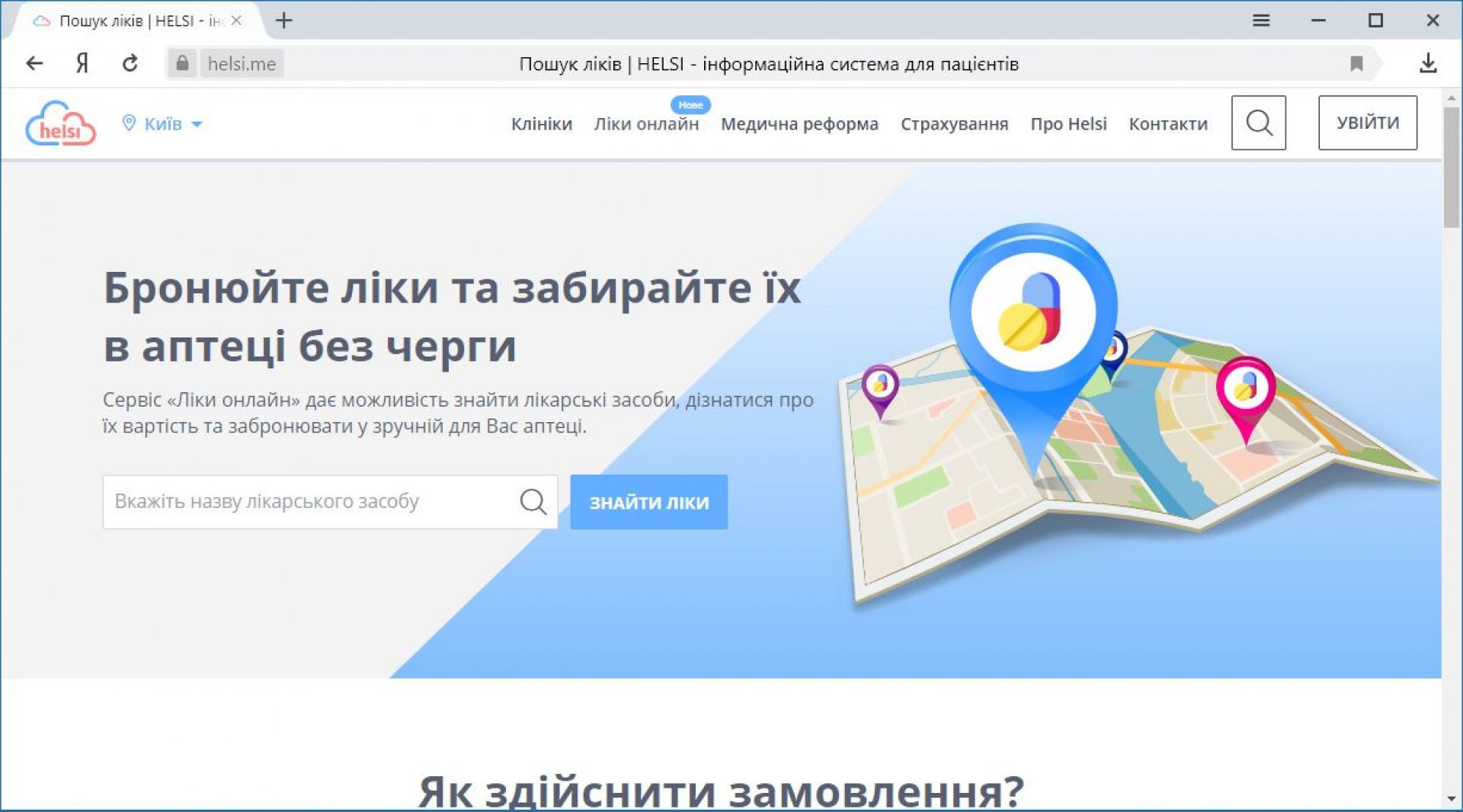The width and height of the screenshot is (1463, 812).
Task: Click the vertical scrollbar thumb
Action: click(x=1452, y=168)
